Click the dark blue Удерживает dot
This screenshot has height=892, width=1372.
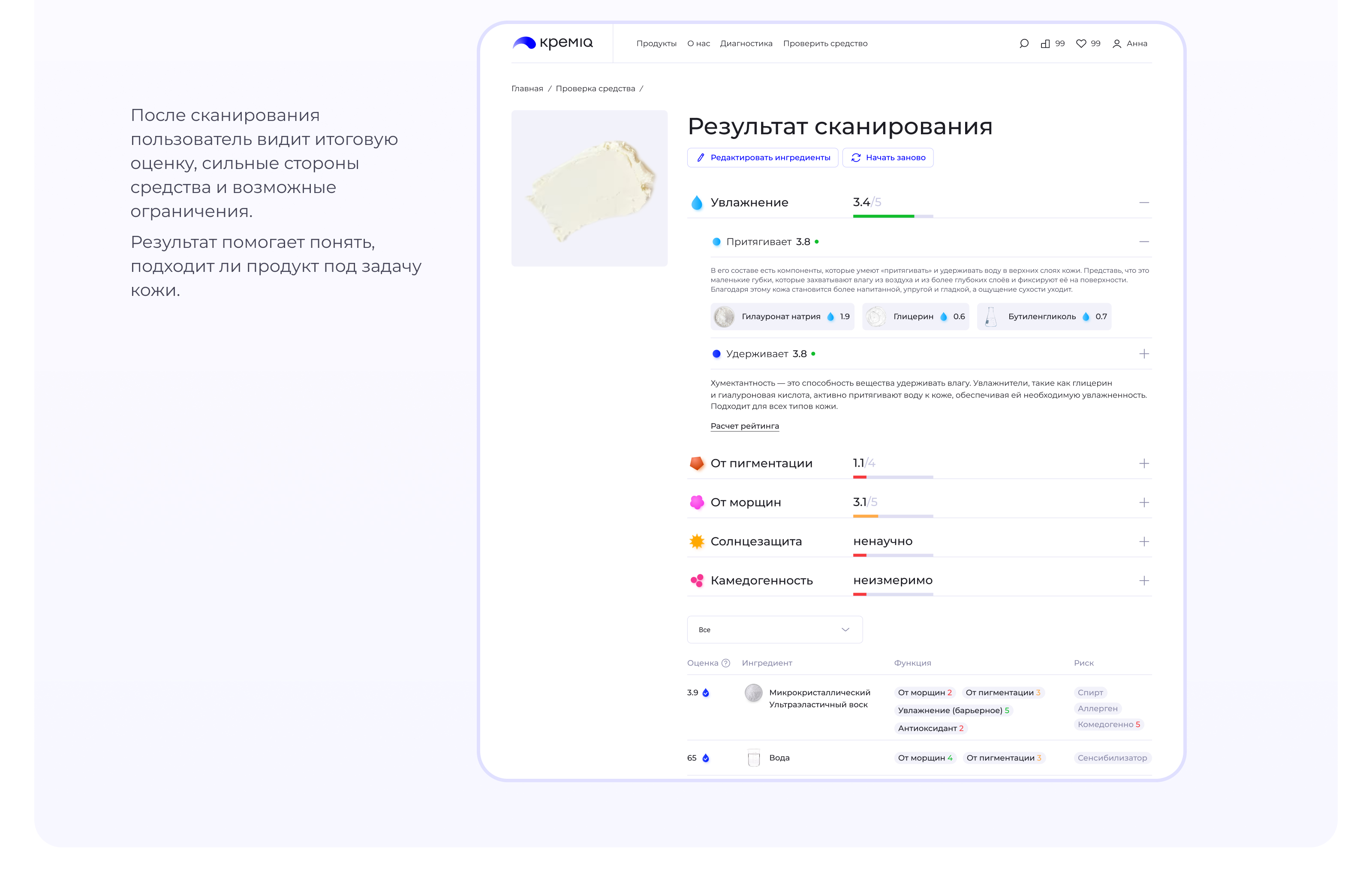(716, 354)
